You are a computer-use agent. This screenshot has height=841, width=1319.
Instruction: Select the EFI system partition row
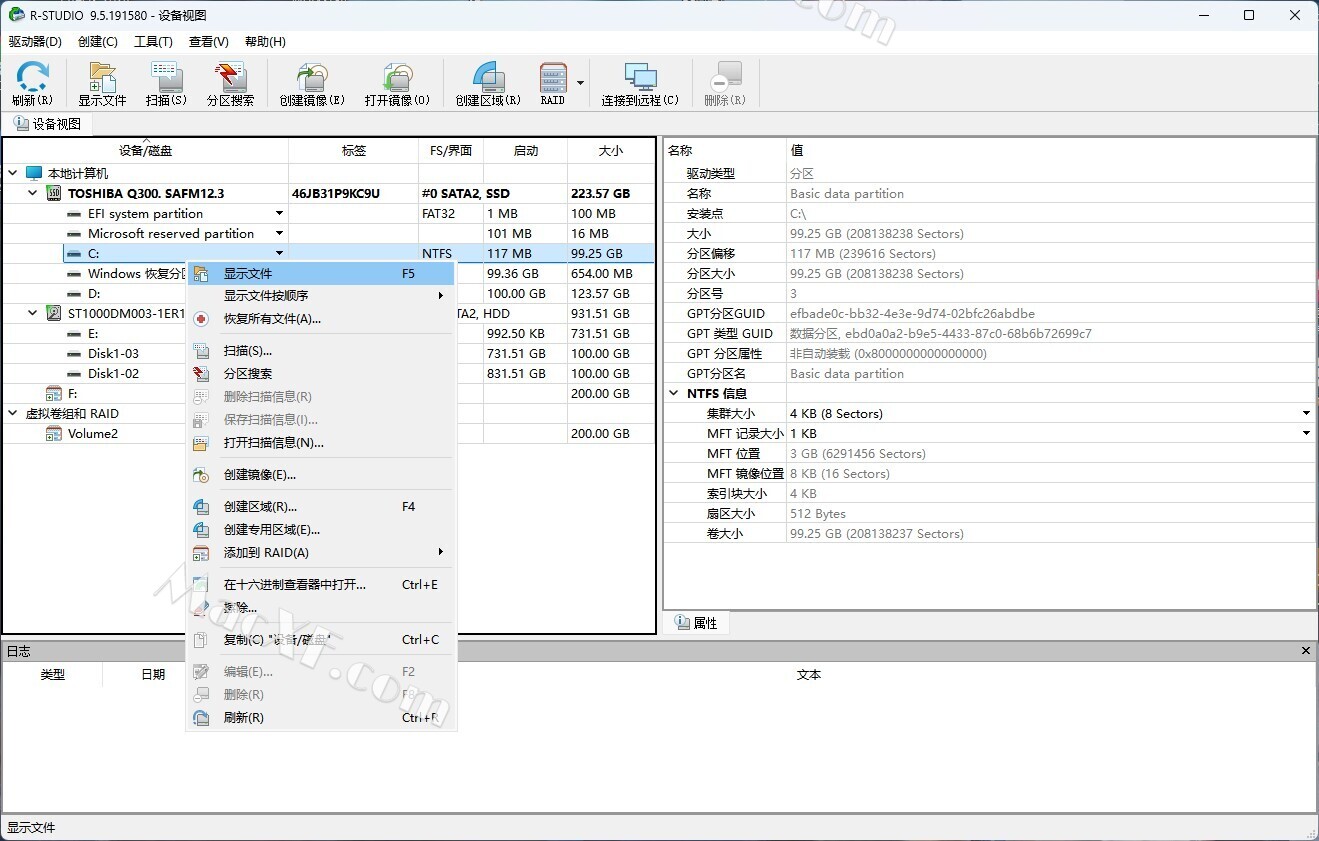tap(329, 213)
